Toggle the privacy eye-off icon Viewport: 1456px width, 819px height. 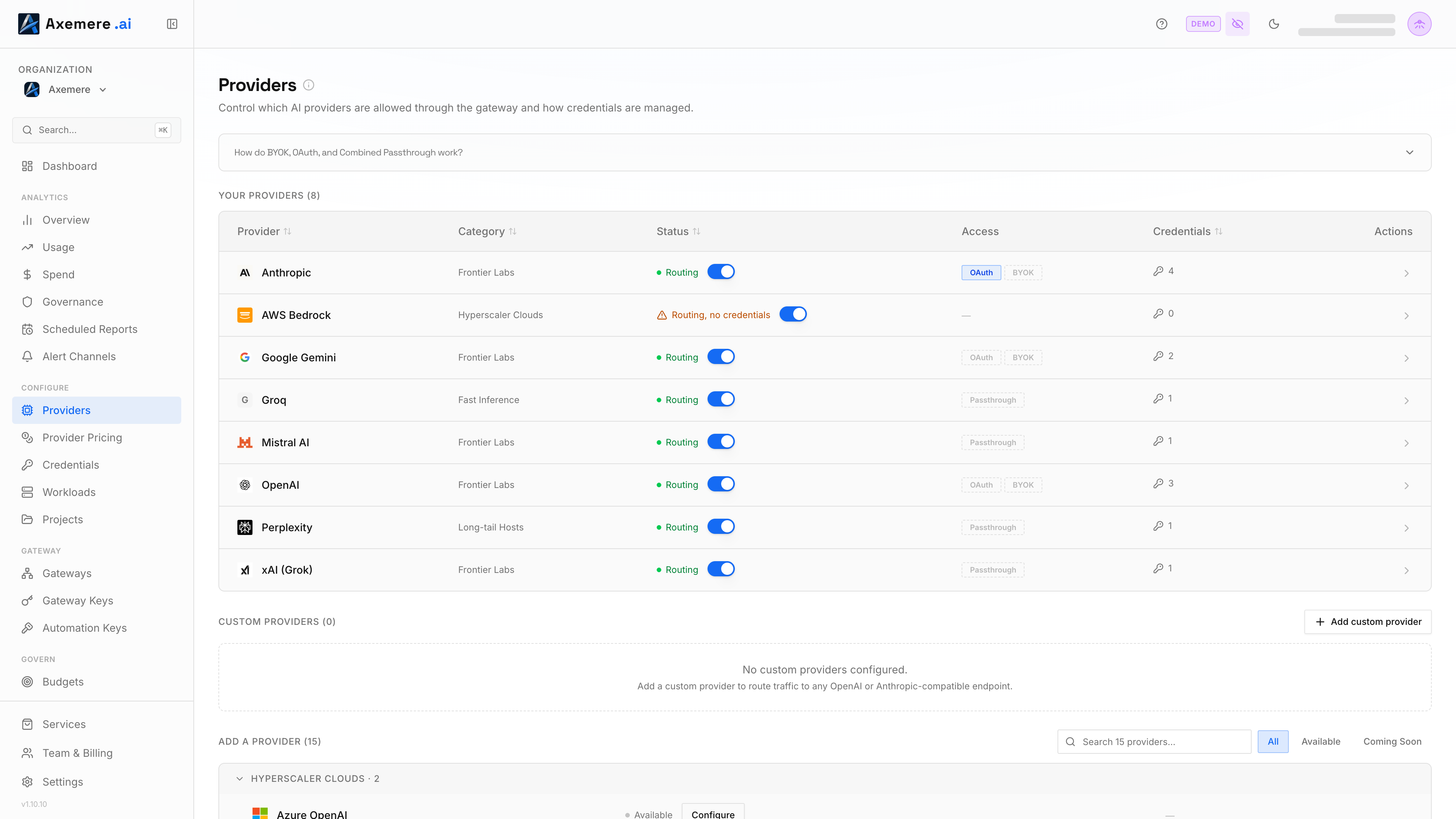(1237, 24)
